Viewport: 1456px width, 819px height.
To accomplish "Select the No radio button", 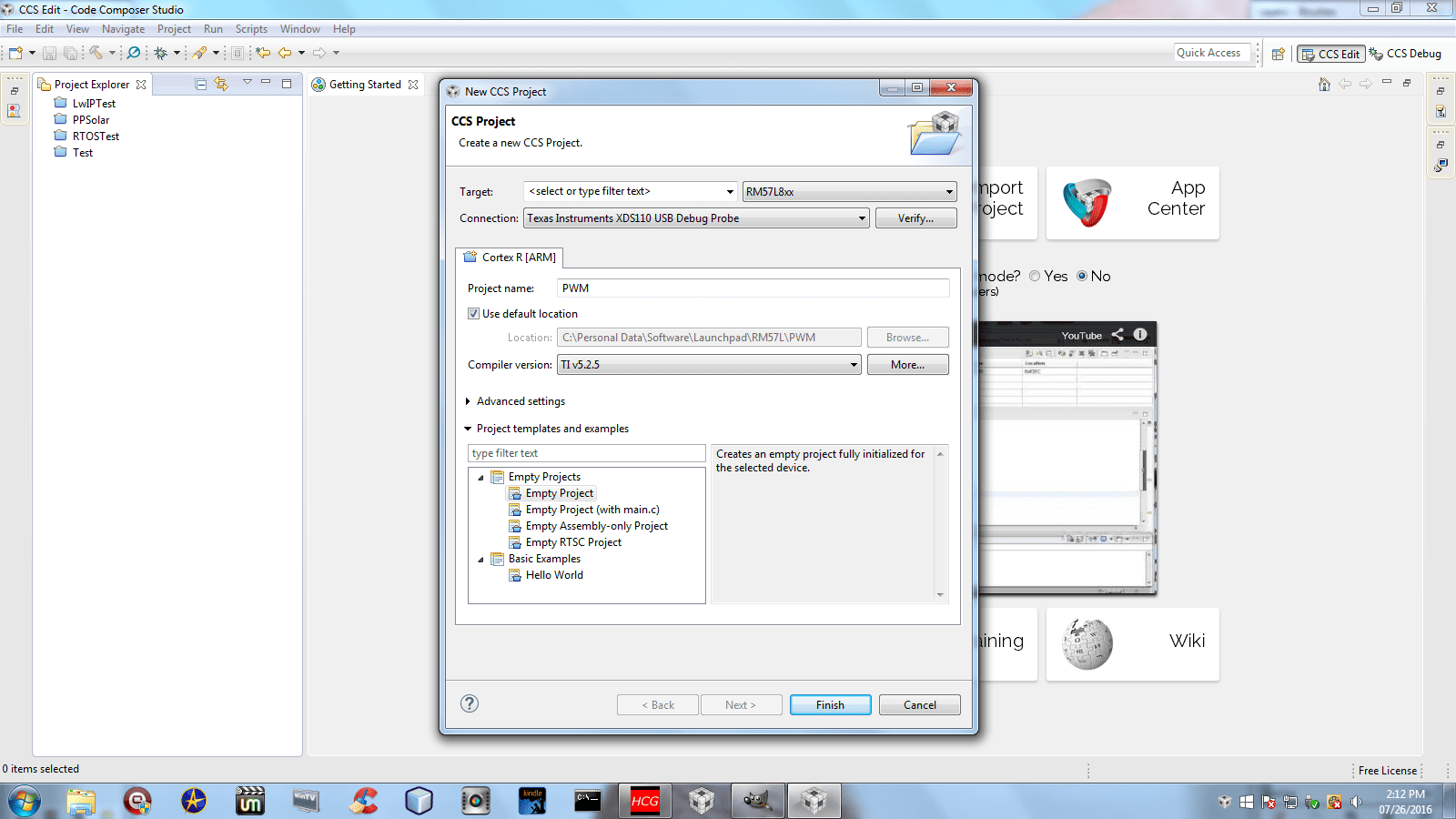I will [1082, 277].
